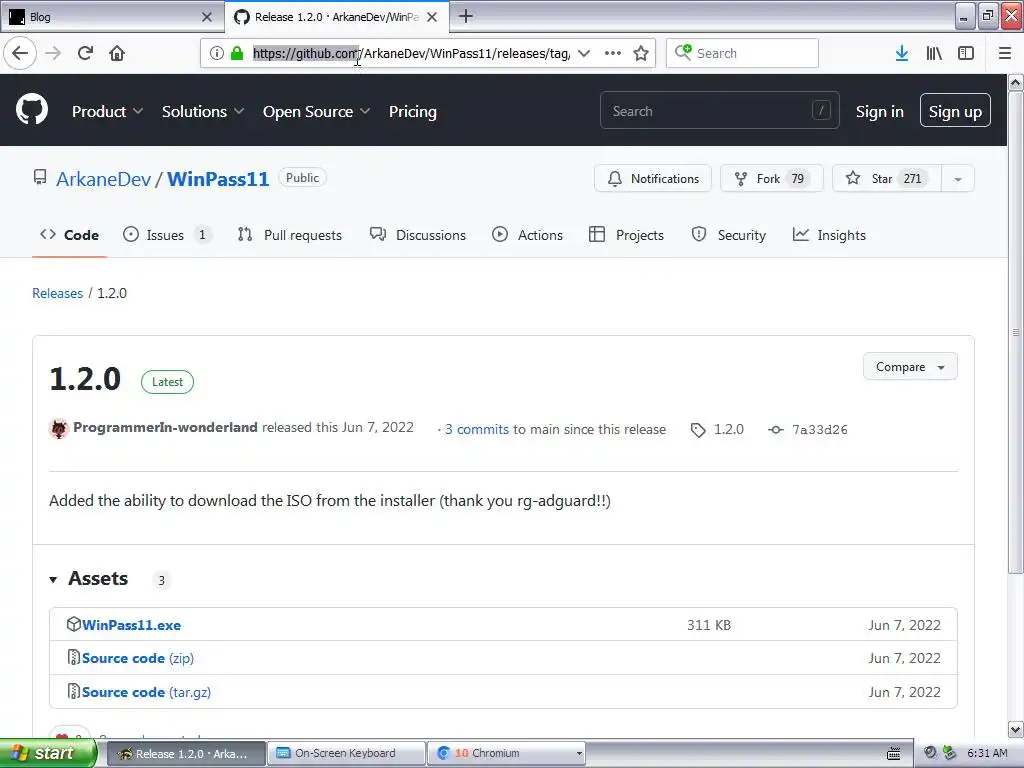Open the Firefox hamburger menu
This screenshot has width=1024, height=768.
click(x=1005, y=54)
